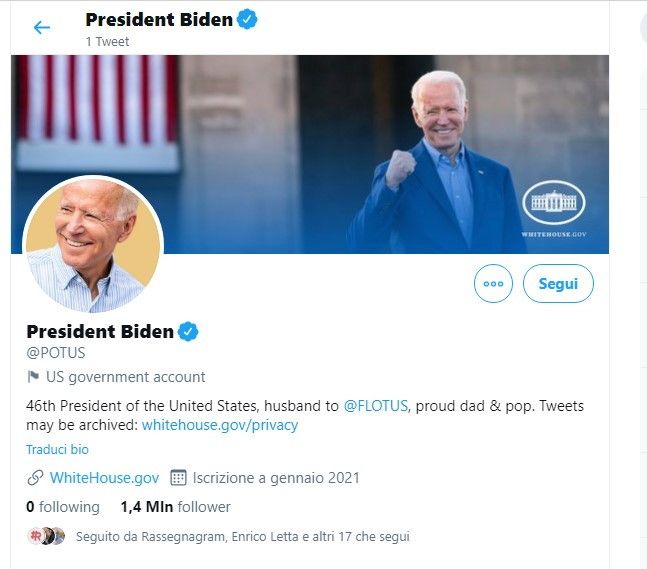View the 1,4 Mln follower list

point(175,507)
